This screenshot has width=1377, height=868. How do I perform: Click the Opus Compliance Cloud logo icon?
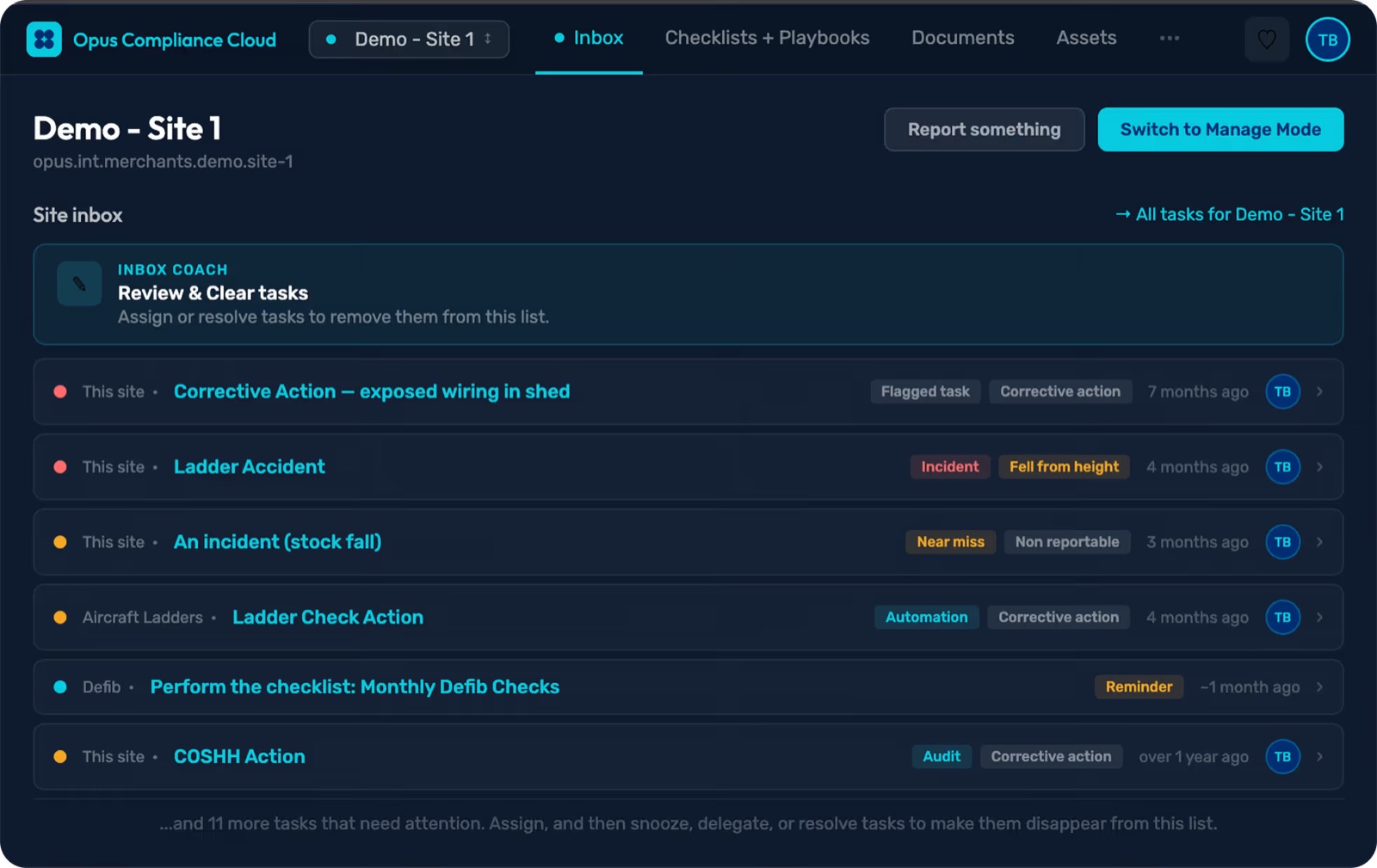(x=44, y=40)
